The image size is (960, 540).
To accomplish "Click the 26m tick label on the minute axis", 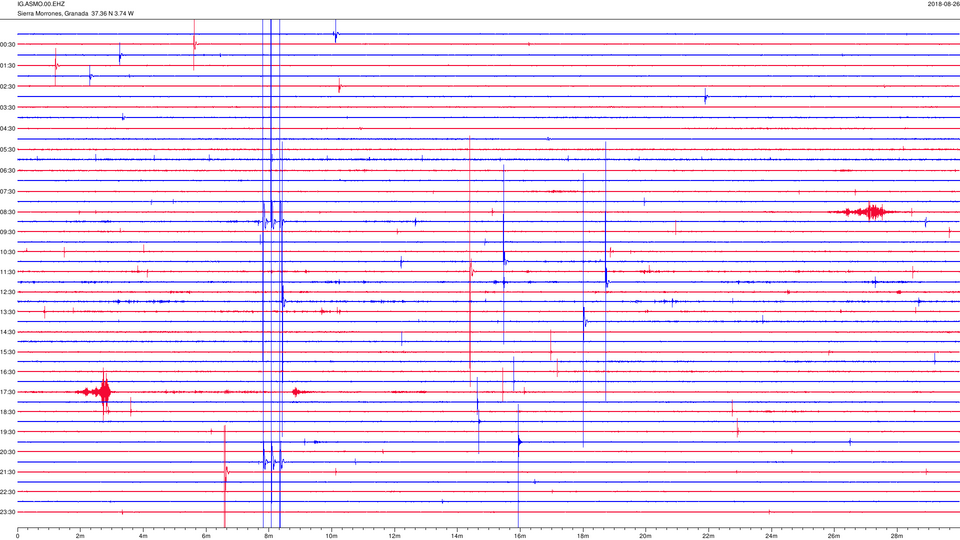I will pos(834,536).
